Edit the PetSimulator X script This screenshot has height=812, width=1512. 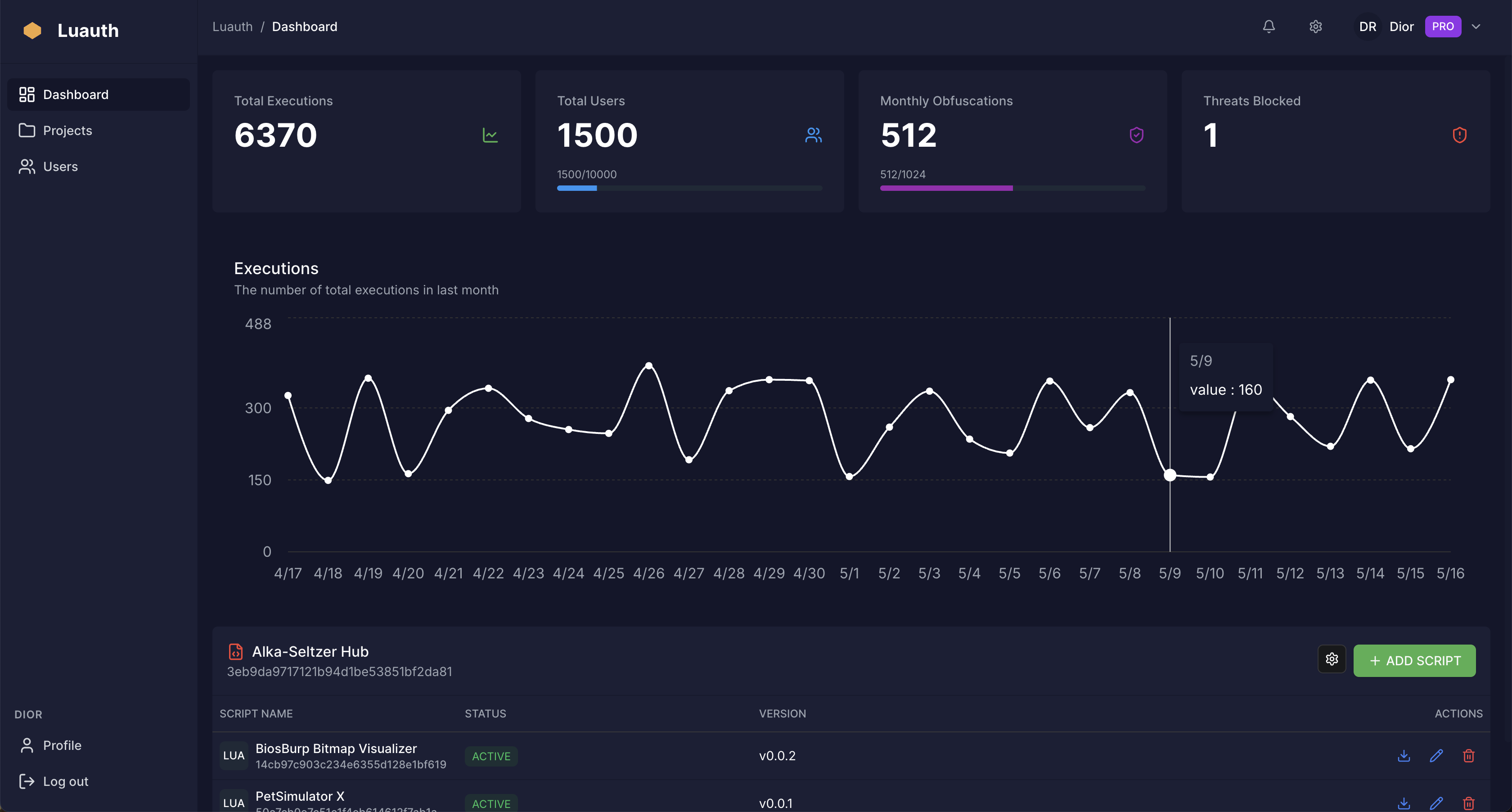coord(1435,803)
